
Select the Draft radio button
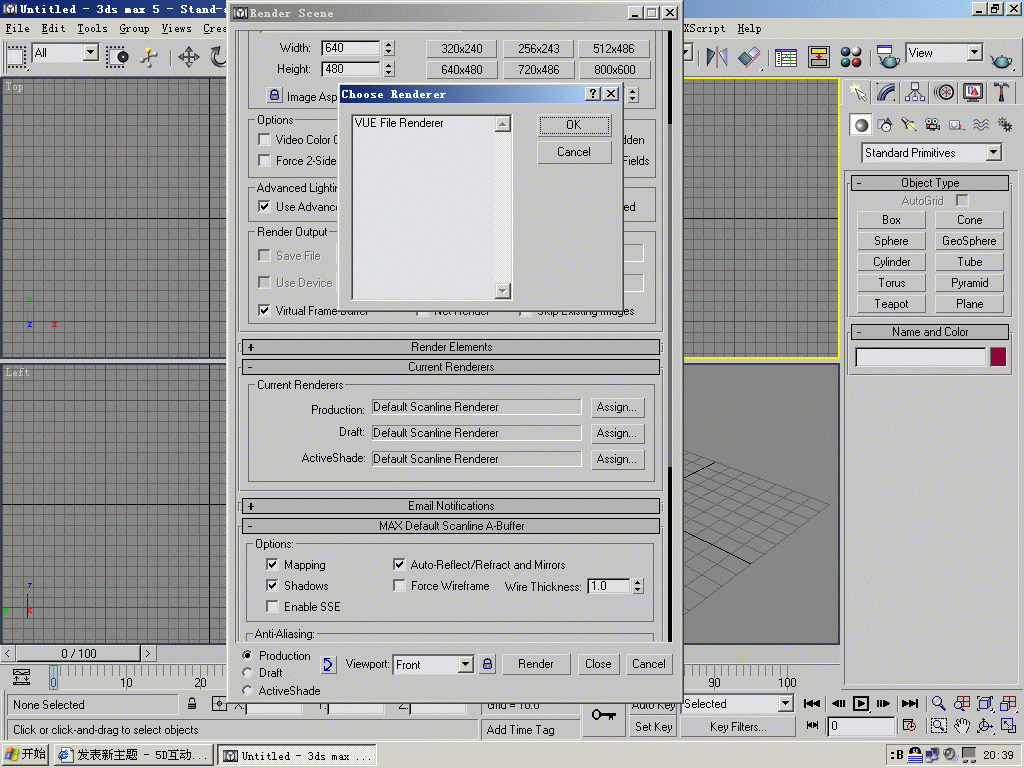pyautogui.click(x=248, y=673)
